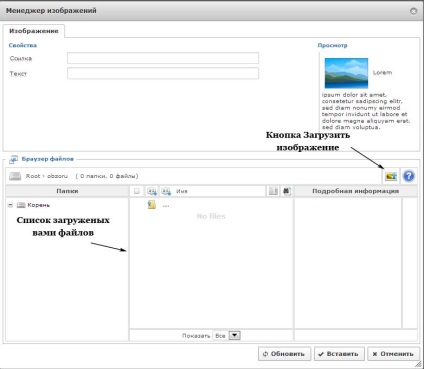Click the sort by extension icon
Image resolution: width=424 pixels, height=369 pixels.
[152, 191]
